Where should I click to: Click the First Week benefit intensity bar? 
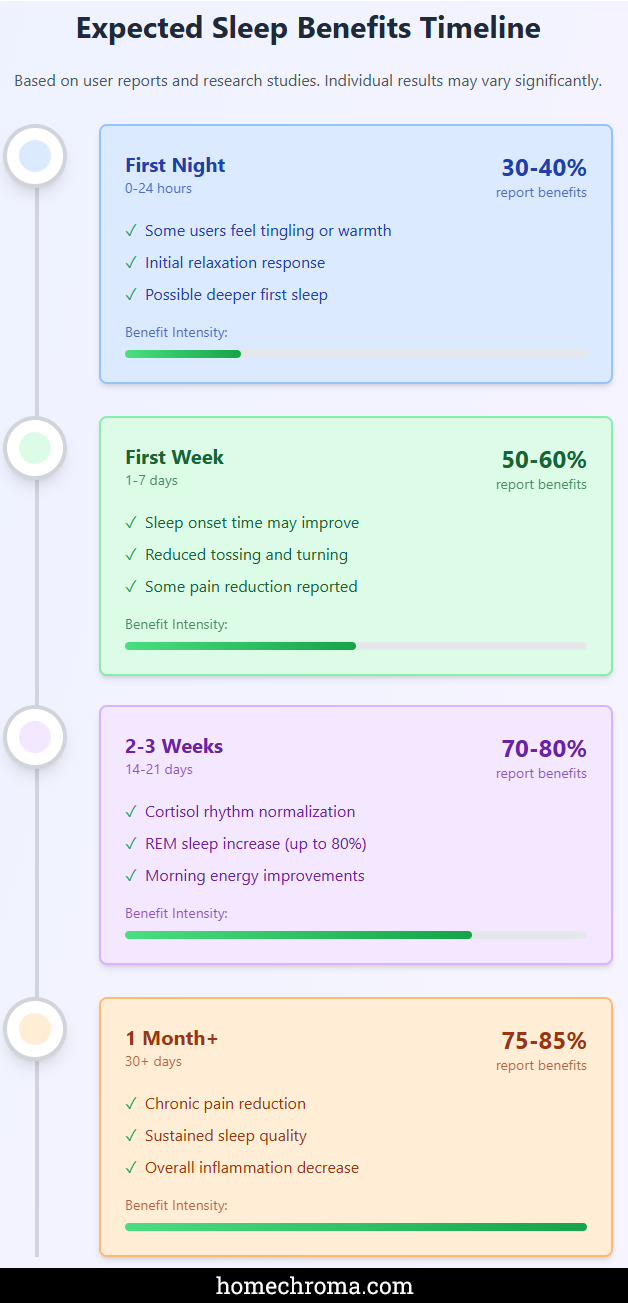(x=355, y=646)
